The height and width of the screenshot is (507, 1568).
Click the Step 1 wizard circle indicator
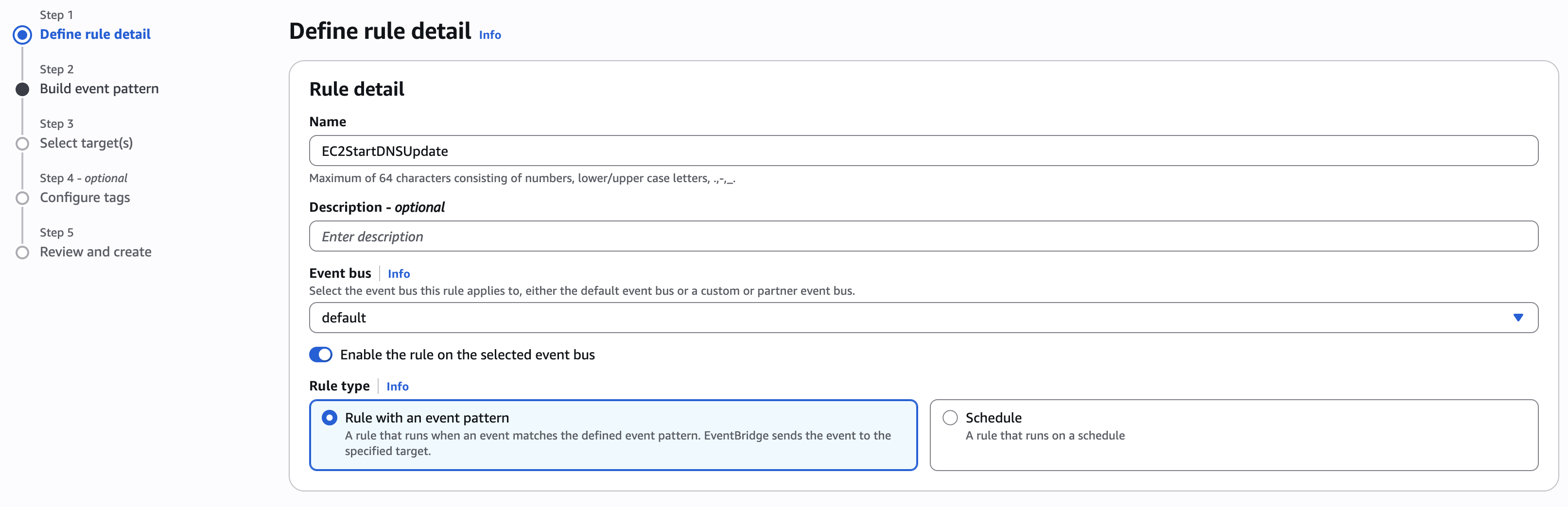click(22, 34)
